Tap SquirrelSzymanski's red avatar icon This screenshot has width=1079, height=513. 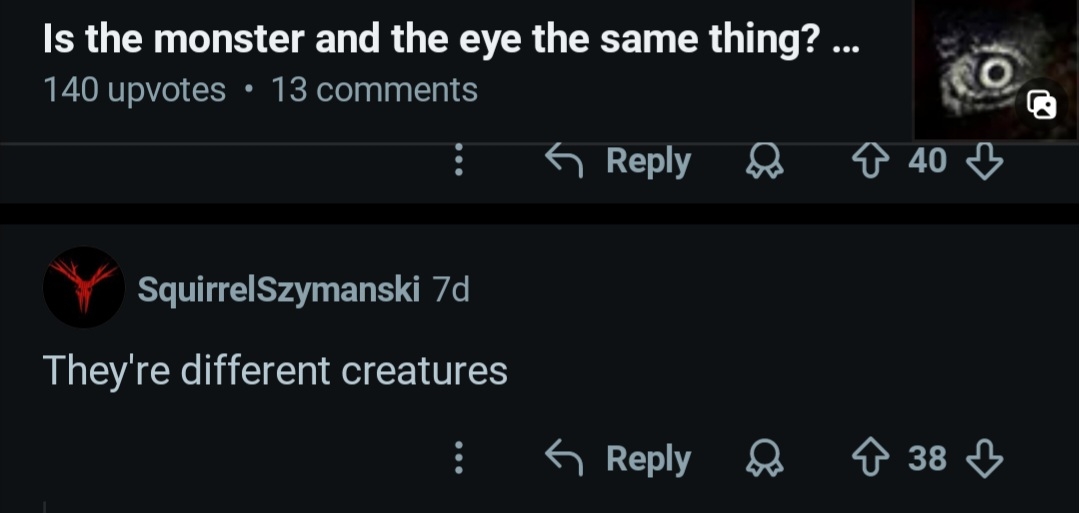[x=83, y=287]
